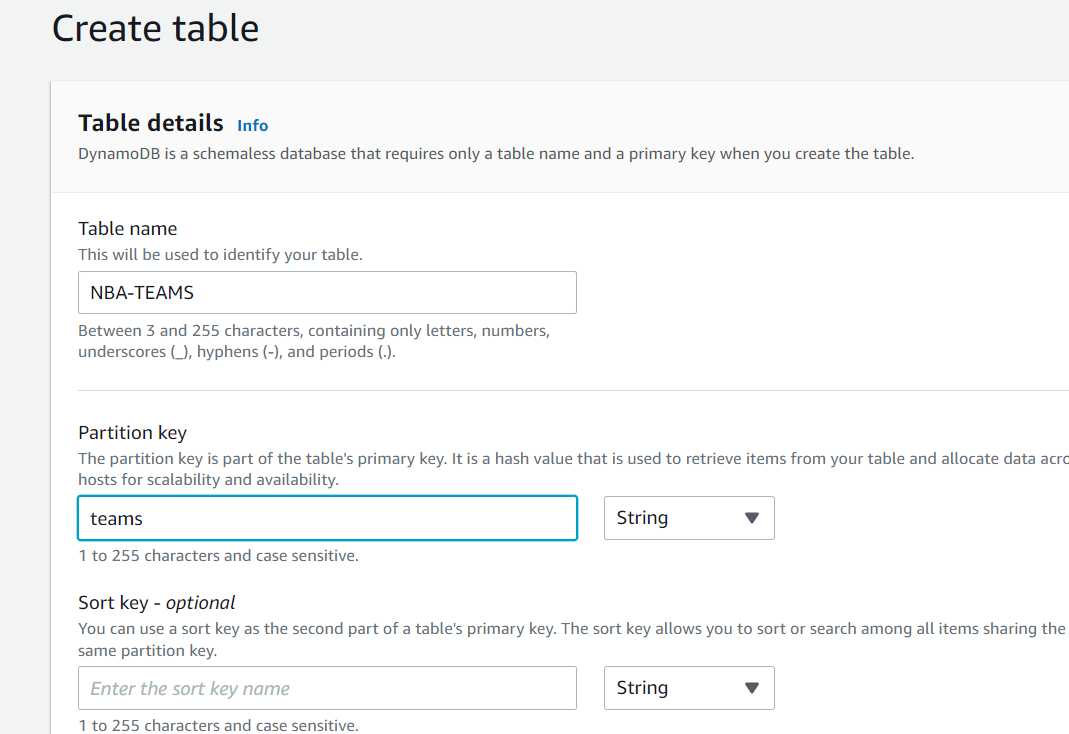Click the partition key input containing teams
Image resolution: width=1069 pixels, height=734 pixels.
pos(327,517)
